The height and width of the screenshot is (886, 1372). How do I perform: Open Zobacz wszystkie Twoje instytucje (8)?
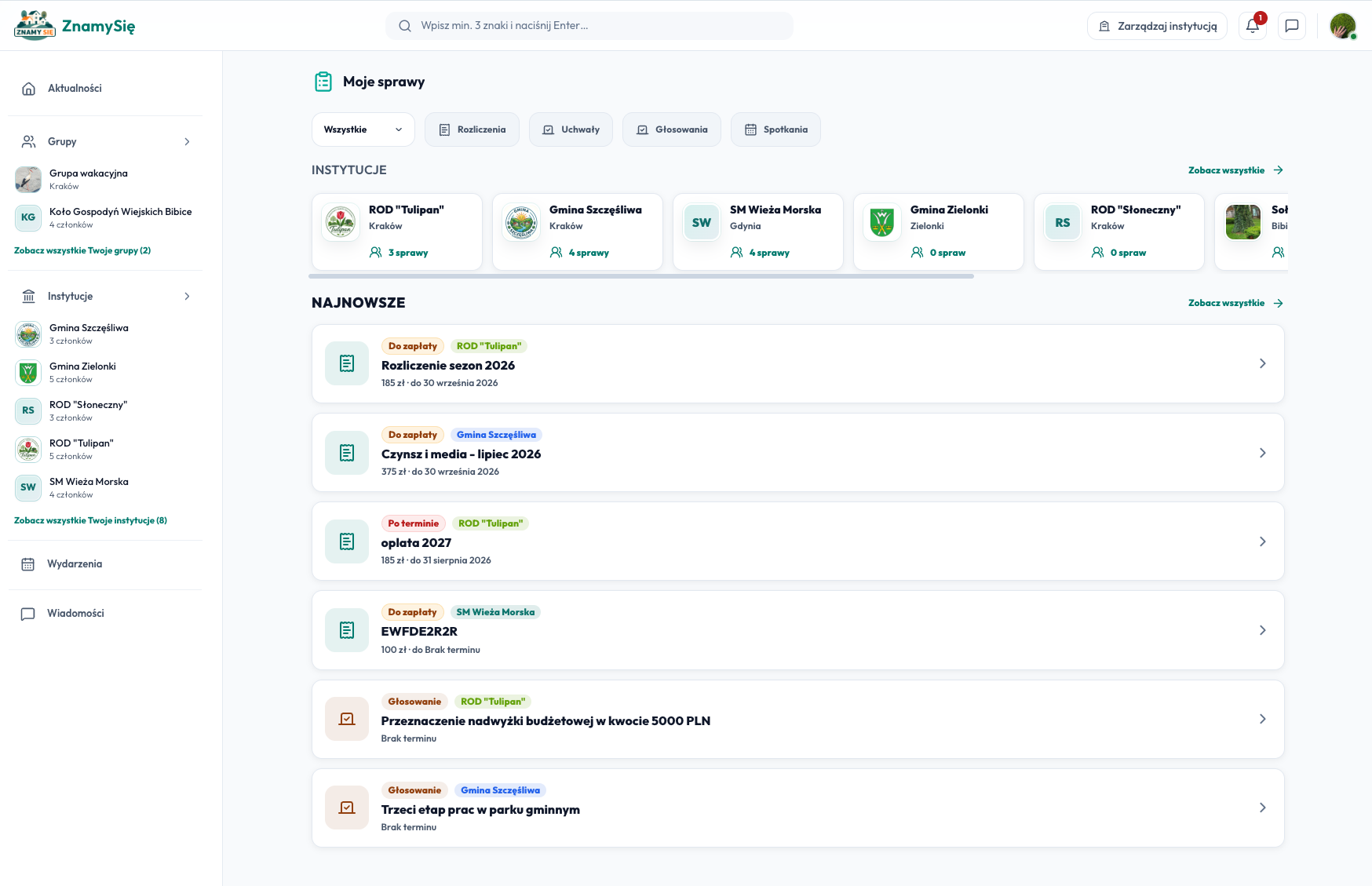click(90, 520)
